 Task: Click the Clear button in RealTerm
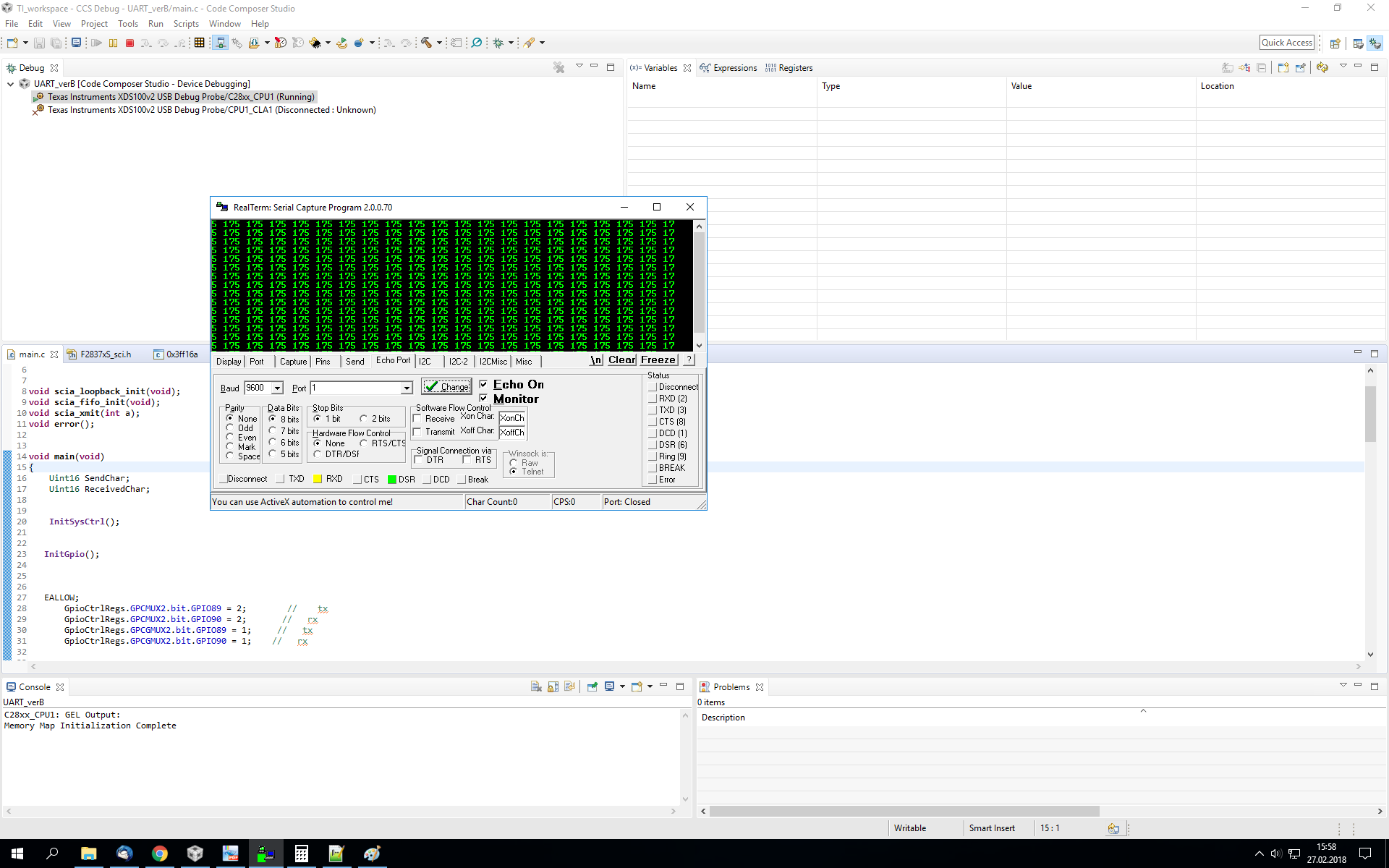coord(621,359)
